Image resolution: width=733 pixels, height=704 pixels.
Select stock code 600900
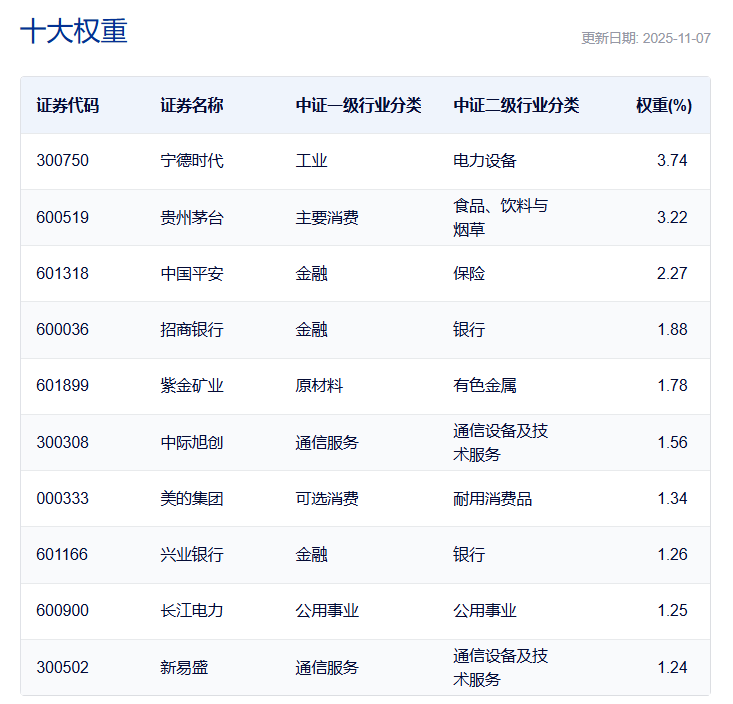click(63, 611)
